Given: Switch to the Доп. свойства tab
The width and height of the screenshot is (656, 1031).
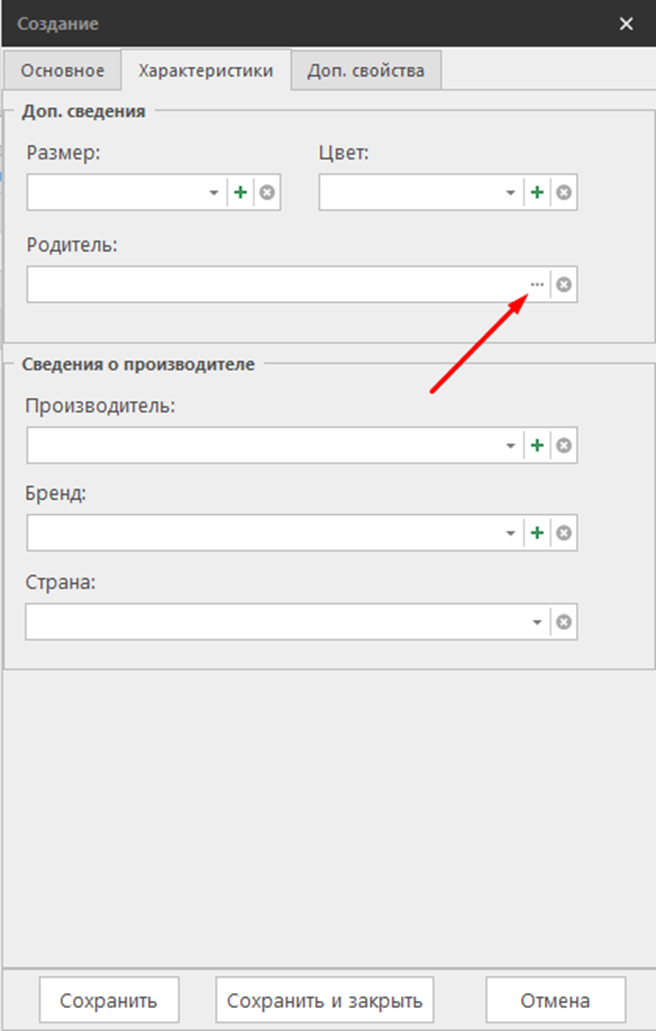Looking at the screenshot, I should (366, 71).
